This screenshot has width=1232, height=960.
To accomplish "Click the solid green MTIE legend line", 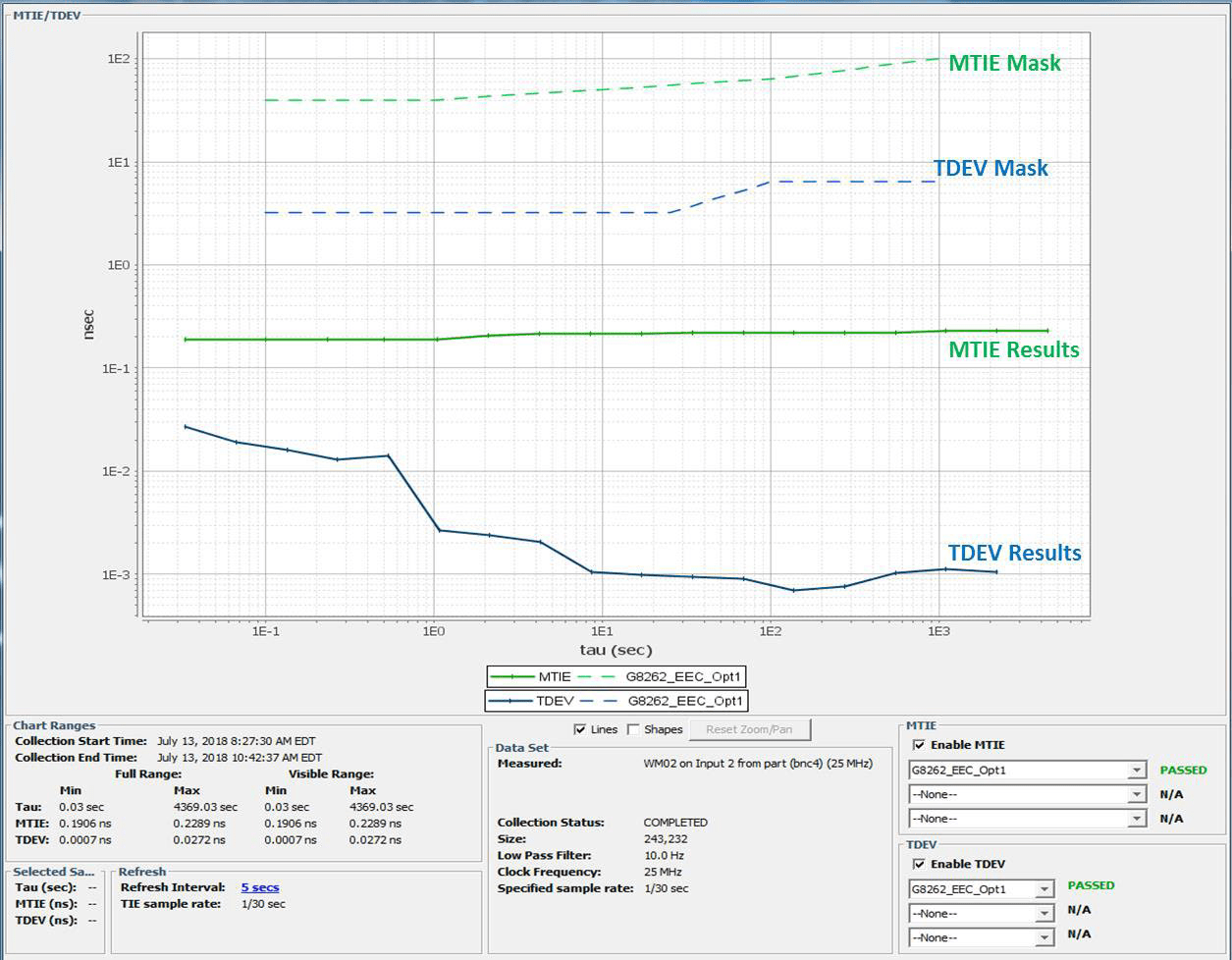I will (513, 676).
